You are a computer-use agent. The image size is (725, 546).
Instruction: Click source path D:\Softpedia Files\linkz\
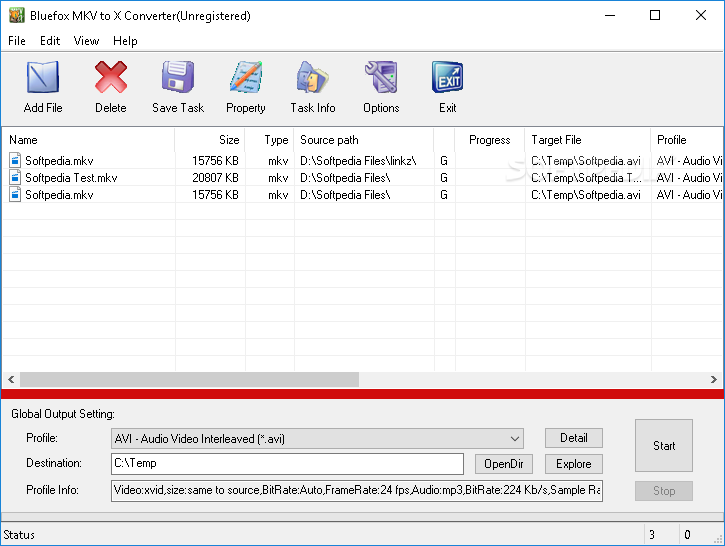(358, 161)
